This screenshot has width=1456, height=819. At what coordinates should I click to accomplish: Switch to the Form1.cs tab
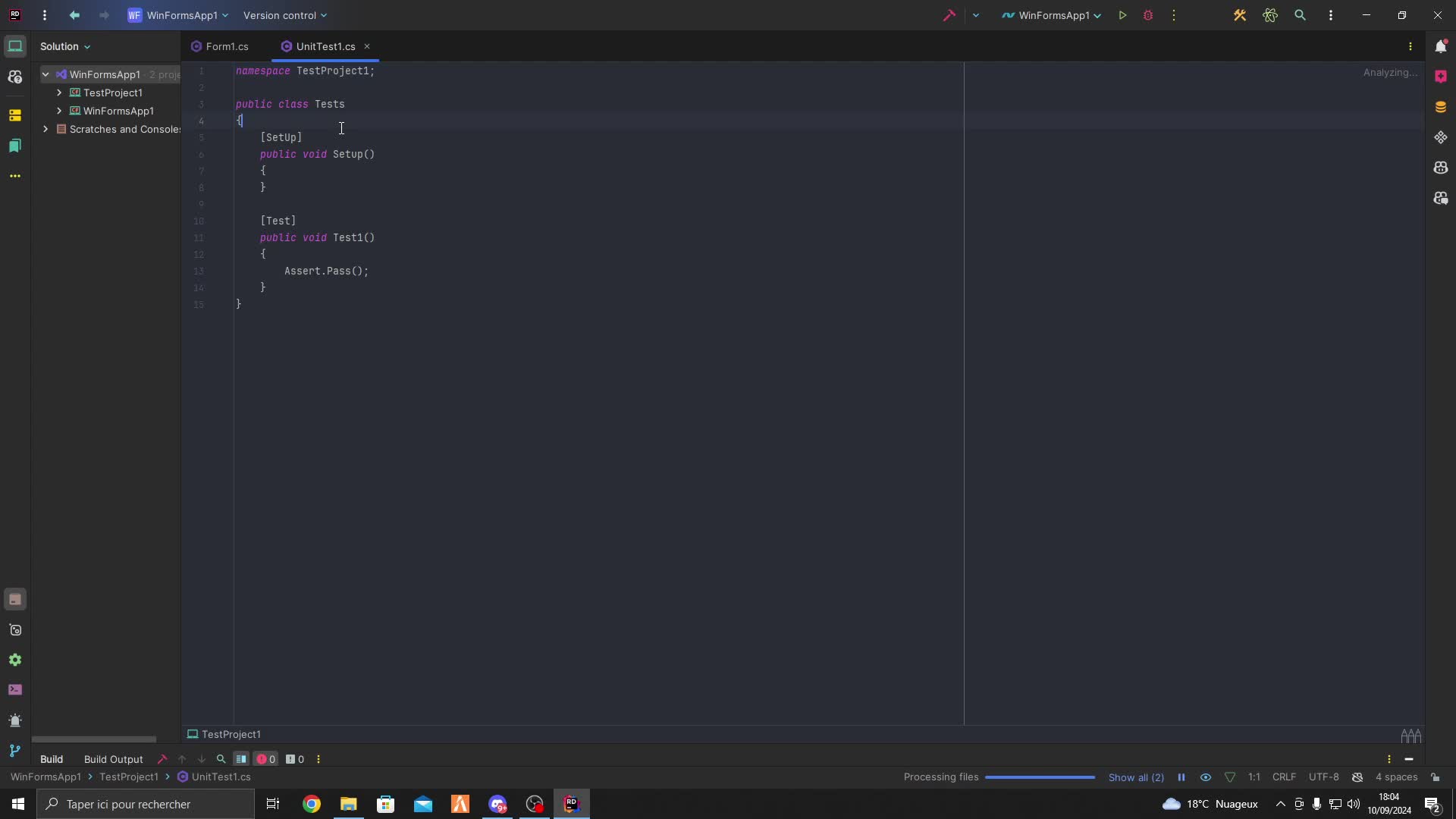226,46
